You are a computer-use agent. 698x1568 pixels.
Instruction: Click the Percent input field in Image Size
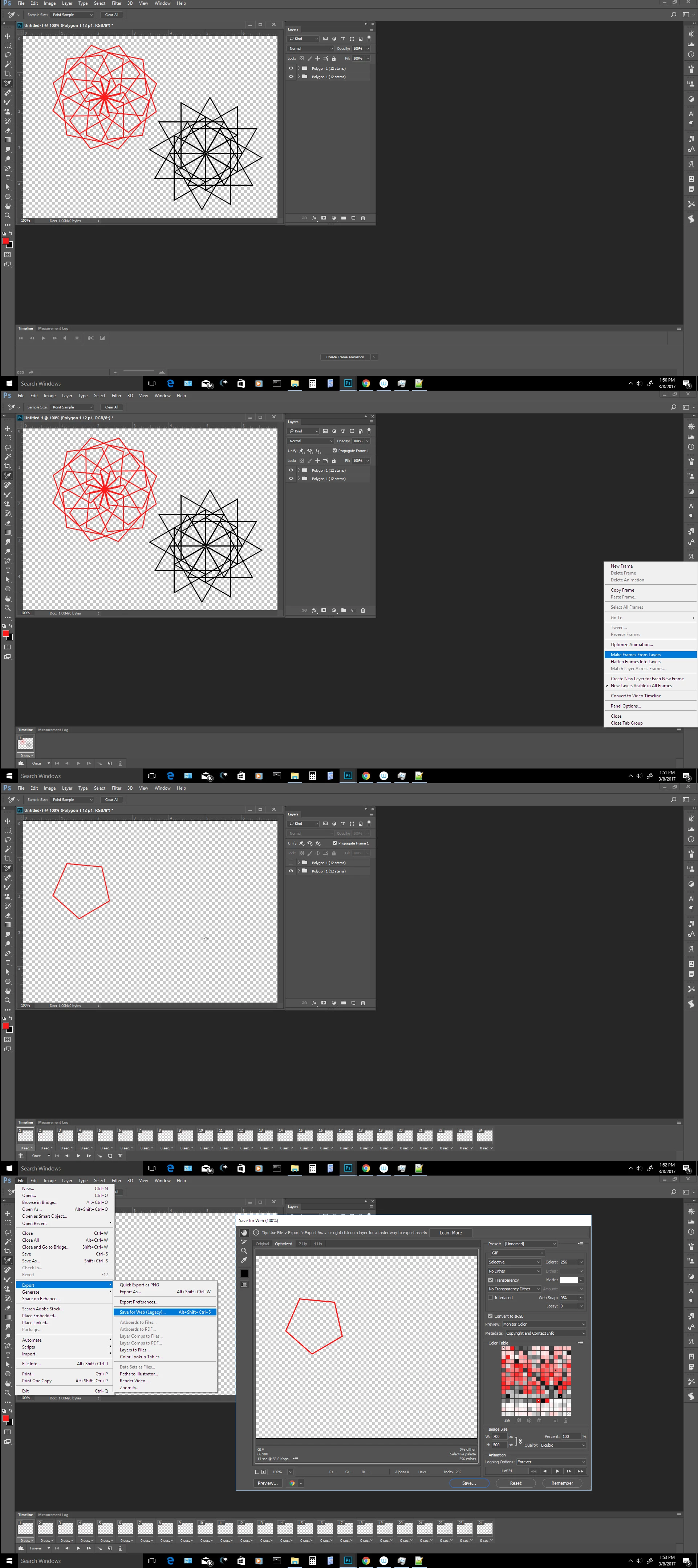coord(570,1436)
